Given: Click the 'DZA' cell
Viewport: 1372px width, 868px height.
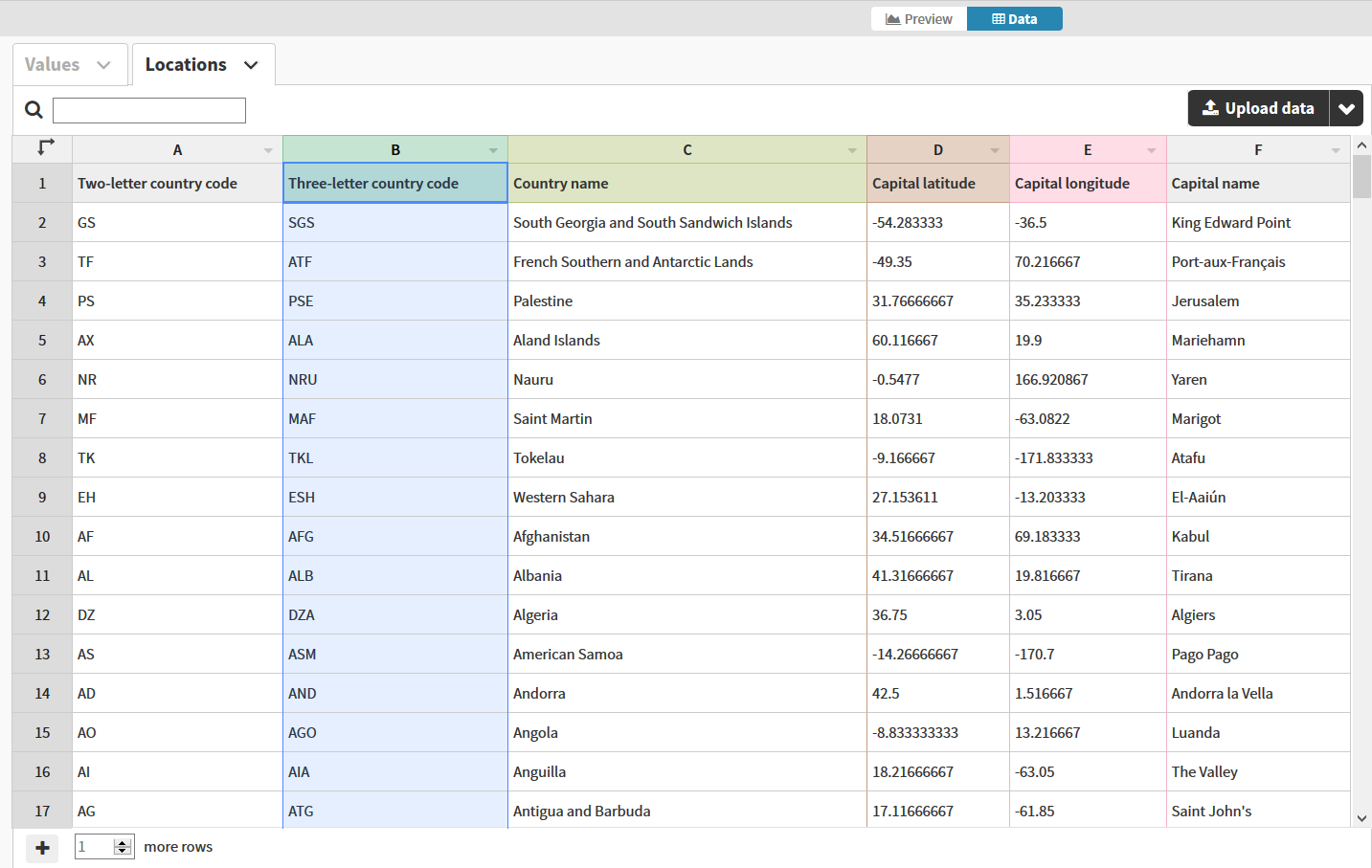Looking at the screenshot, I should (x=395, y=614).
